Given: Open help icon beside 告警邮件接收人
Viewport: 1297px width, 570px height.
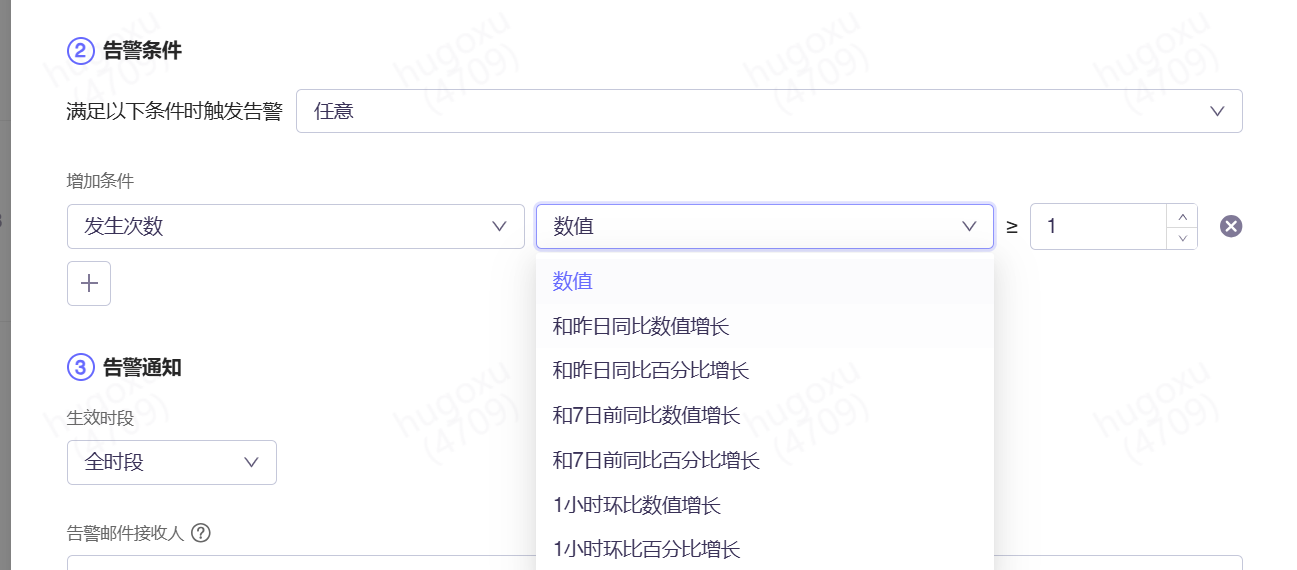Looking at the screenshot, I should 200,533.
